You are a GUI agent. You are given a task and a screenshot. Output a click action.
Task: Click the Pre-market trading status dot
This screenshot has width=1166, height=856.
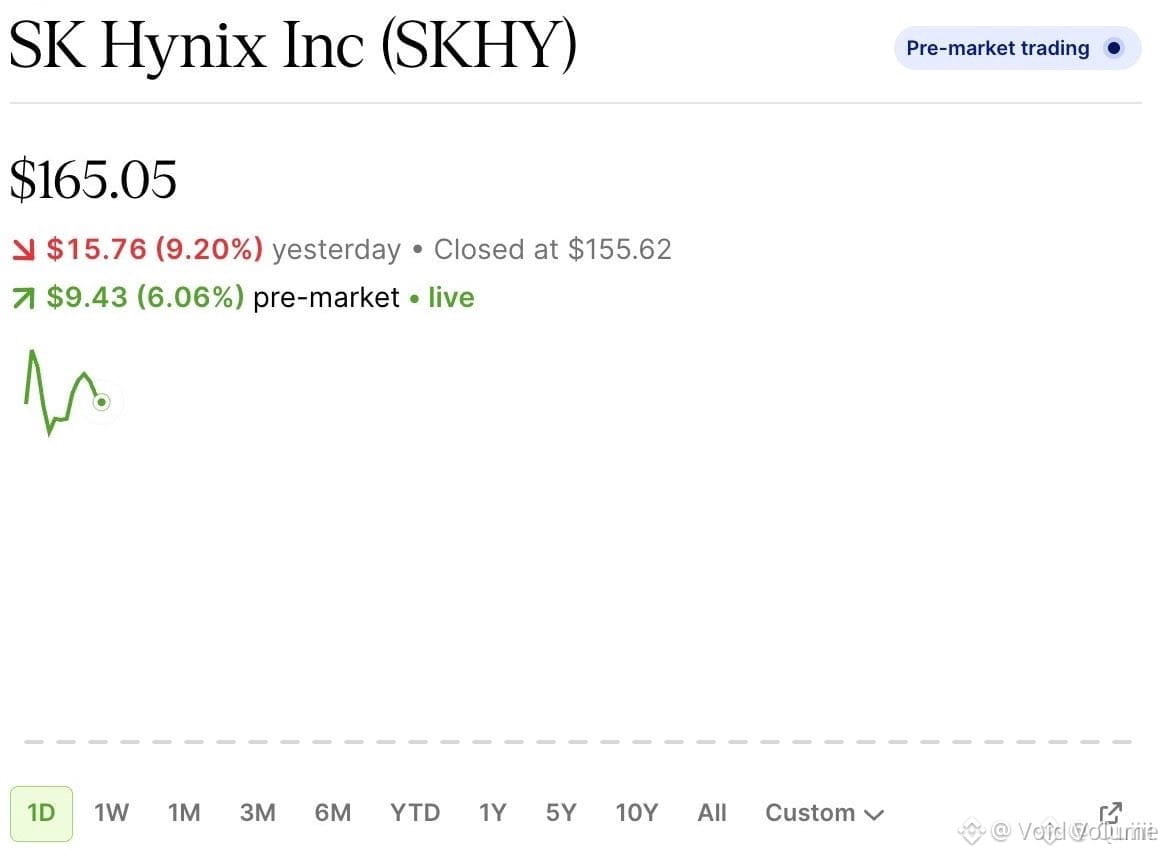click(x=1113, y=48)
